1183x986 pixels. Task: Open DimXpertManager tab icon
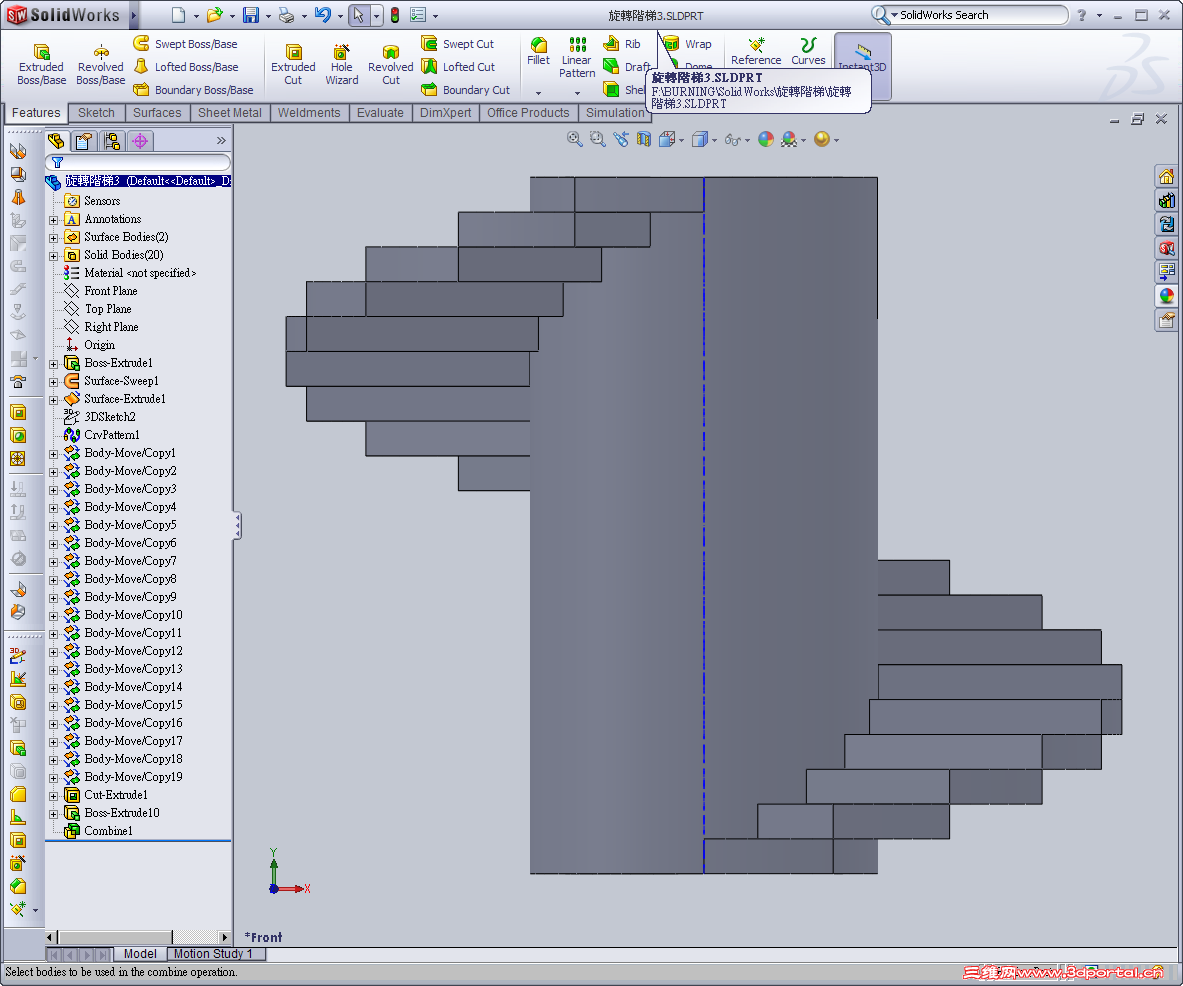pyautogui.click(x=140, y=140)
